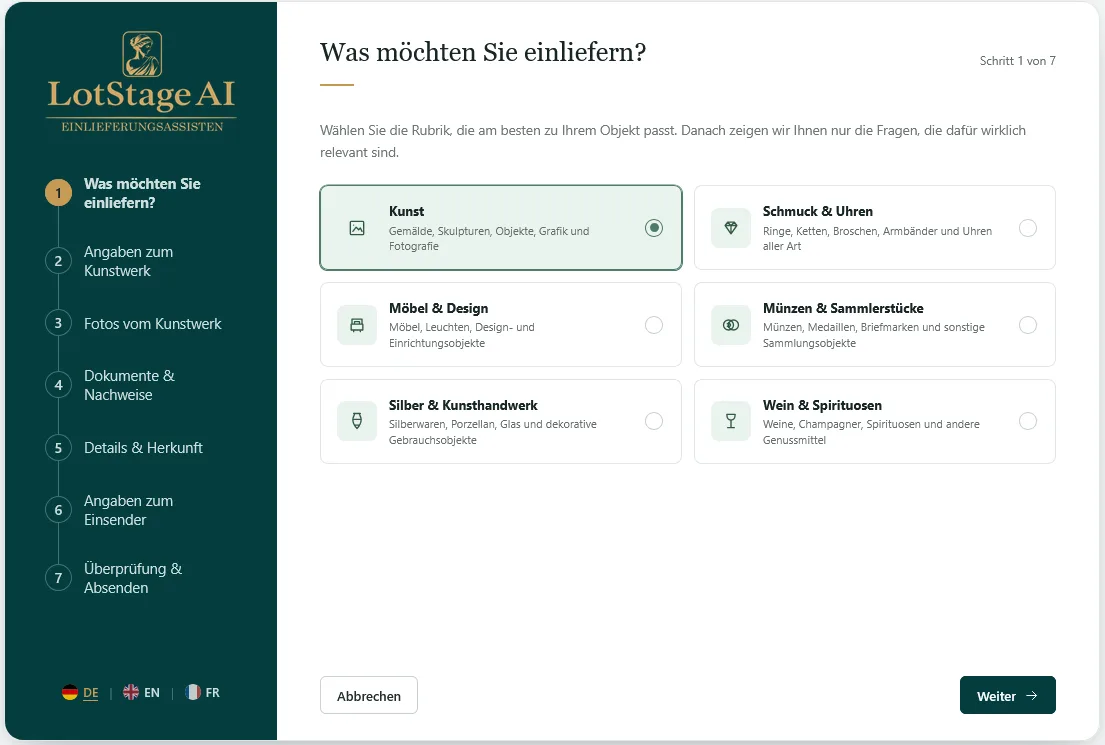This screenshot has height=745, width=1105.
Task: Click the 'EINLIEFERUNGSASSISTEN' subtitle text
Action: click(x=142, y=127)
